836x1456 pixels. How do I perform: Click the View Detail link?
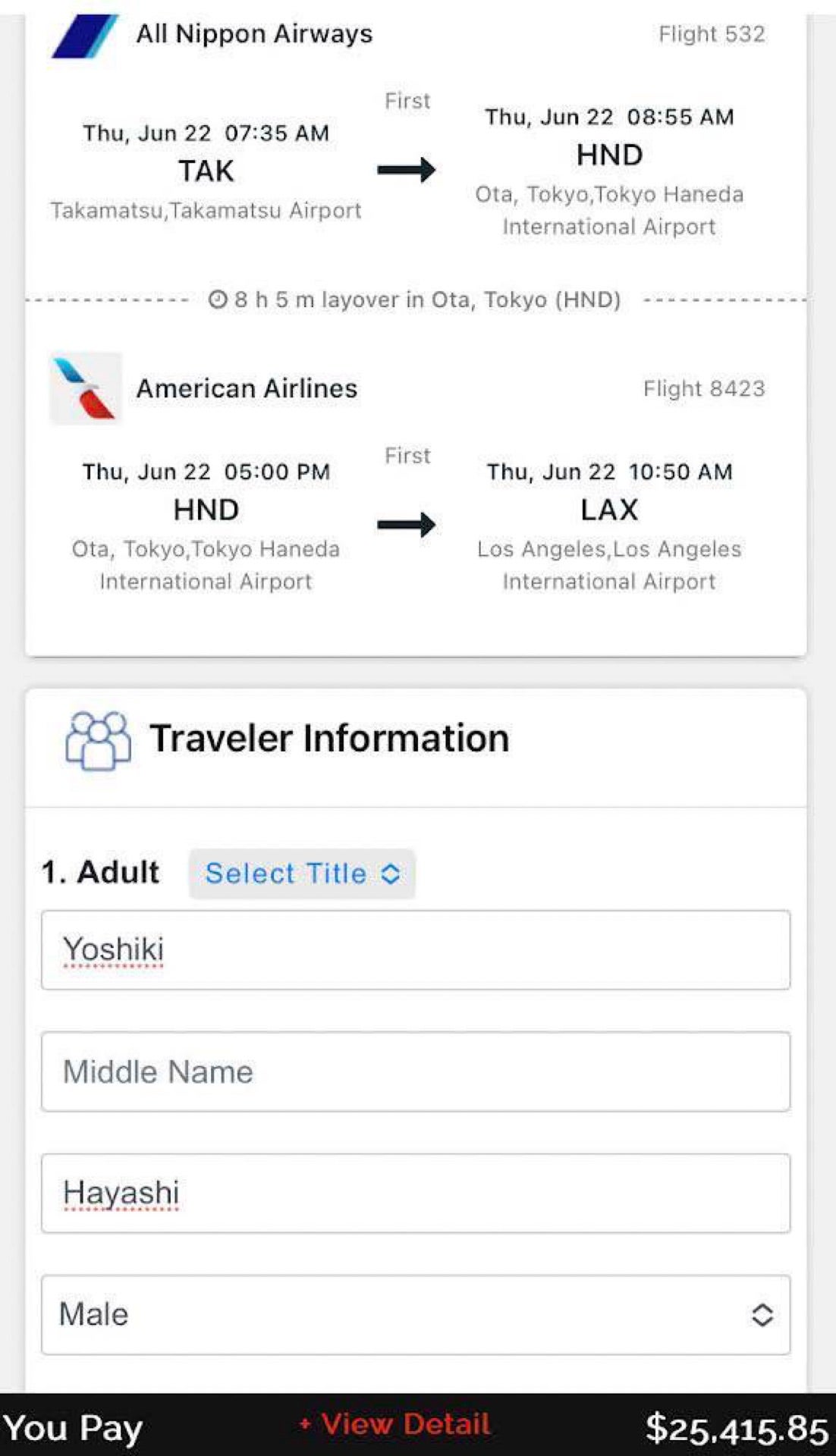point(395,1423)
